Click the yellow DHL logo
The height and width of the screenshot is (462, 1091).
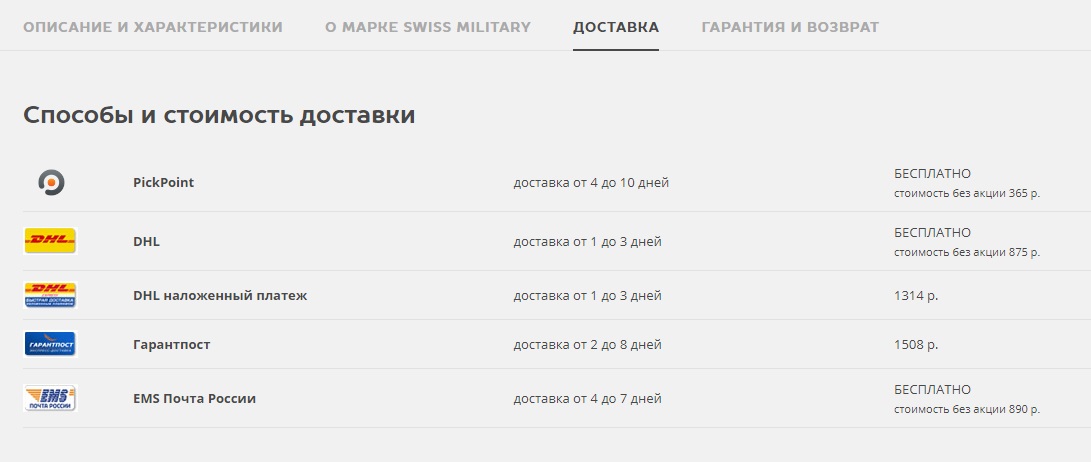[x=50, y=241]
